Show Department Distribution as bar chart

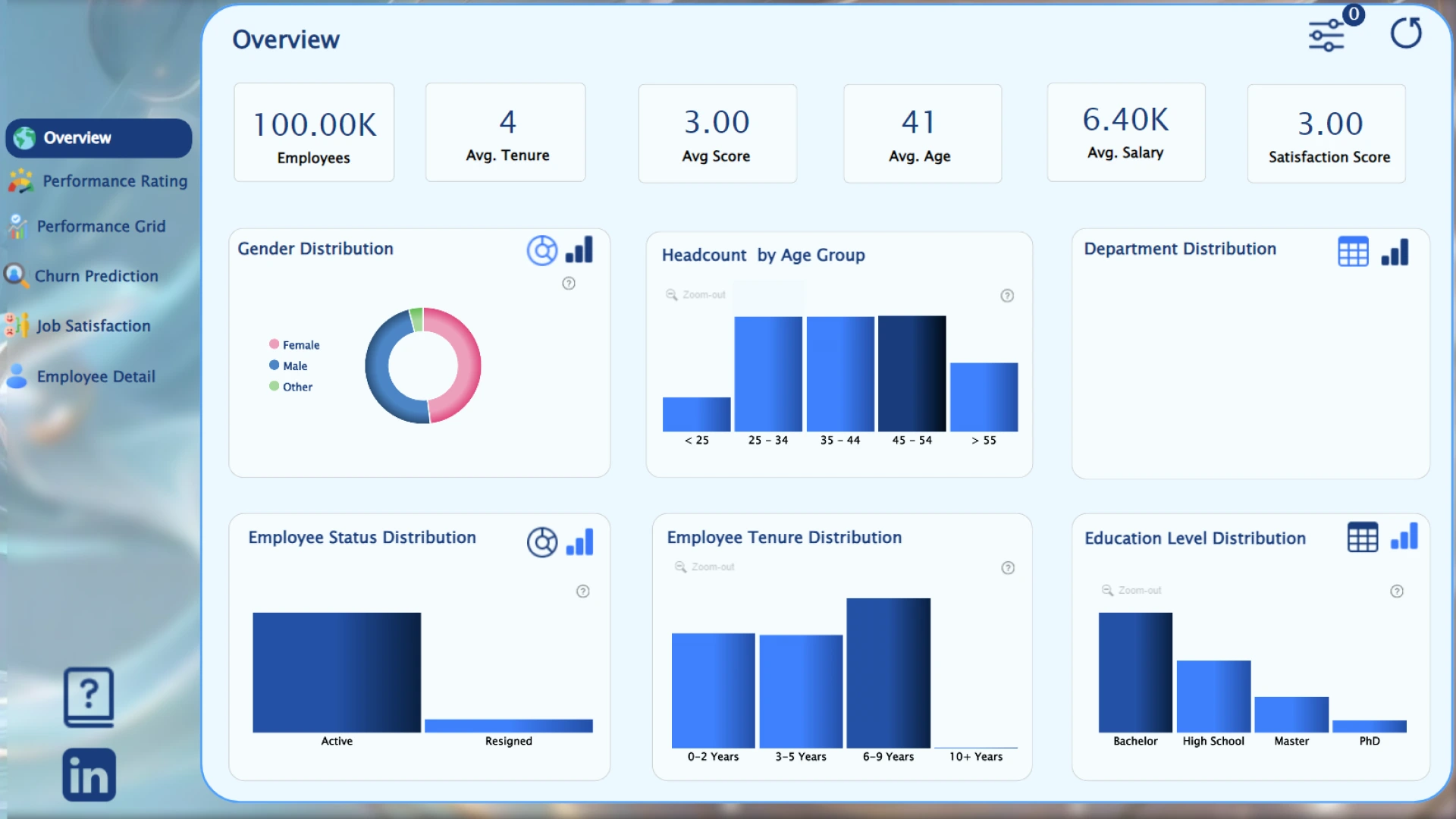tap(1395, 252)
